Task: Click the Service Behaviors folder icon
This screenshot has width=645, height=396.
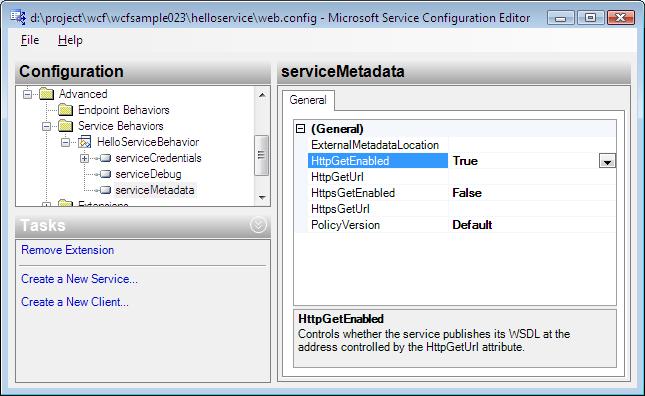Action: [65, 126]
